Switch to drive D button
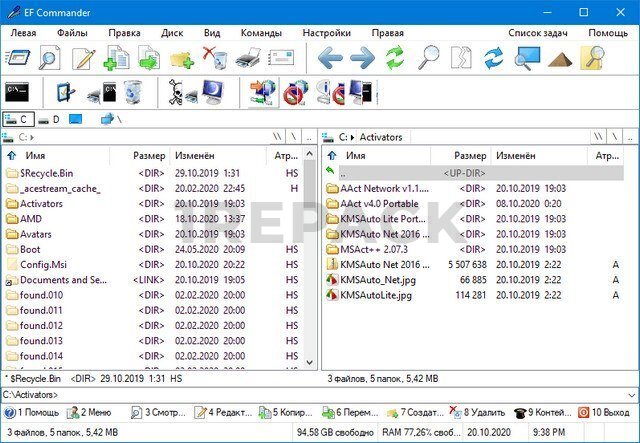This screenshot has height=443, width=640. tap(52, 120)
